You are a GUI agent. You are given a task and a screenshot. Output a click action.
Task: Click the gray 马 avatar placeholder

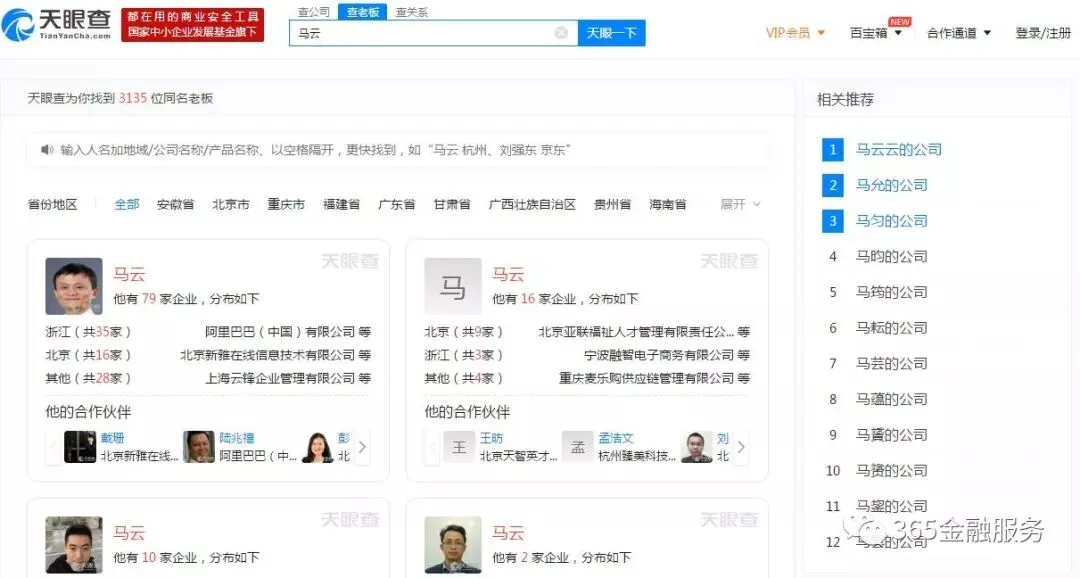[453, 286]
